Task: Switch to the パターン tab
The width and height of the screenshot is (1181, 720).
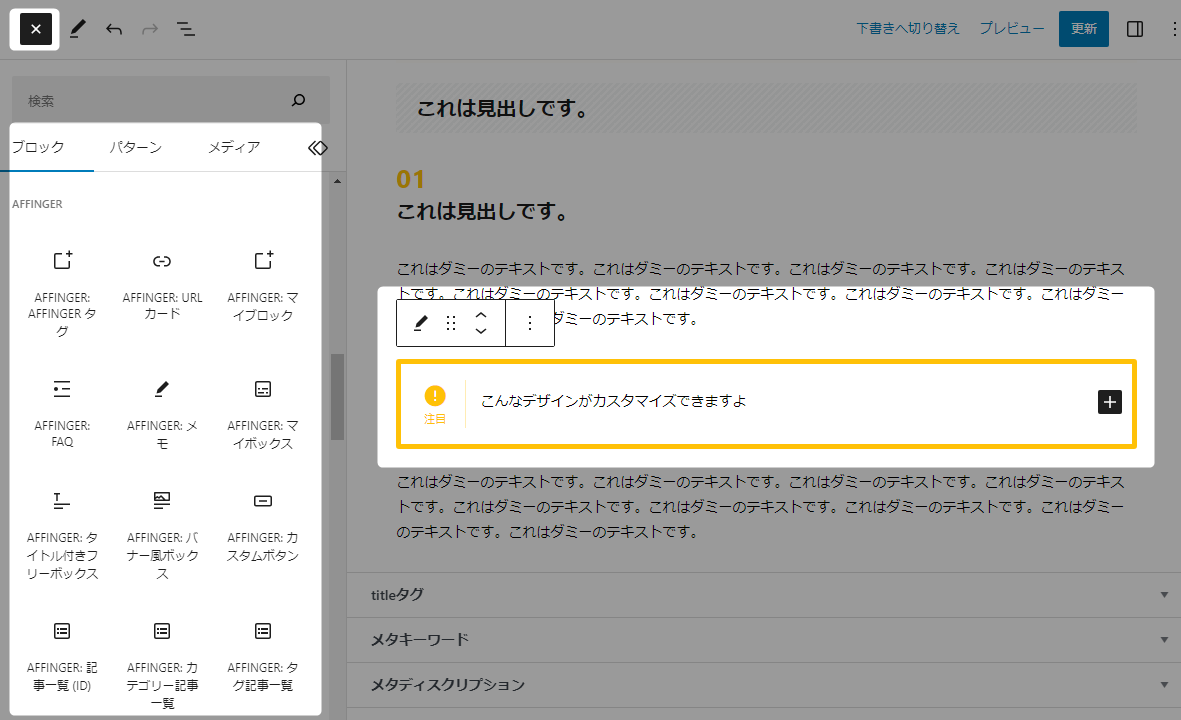Action: coord(136,147)
